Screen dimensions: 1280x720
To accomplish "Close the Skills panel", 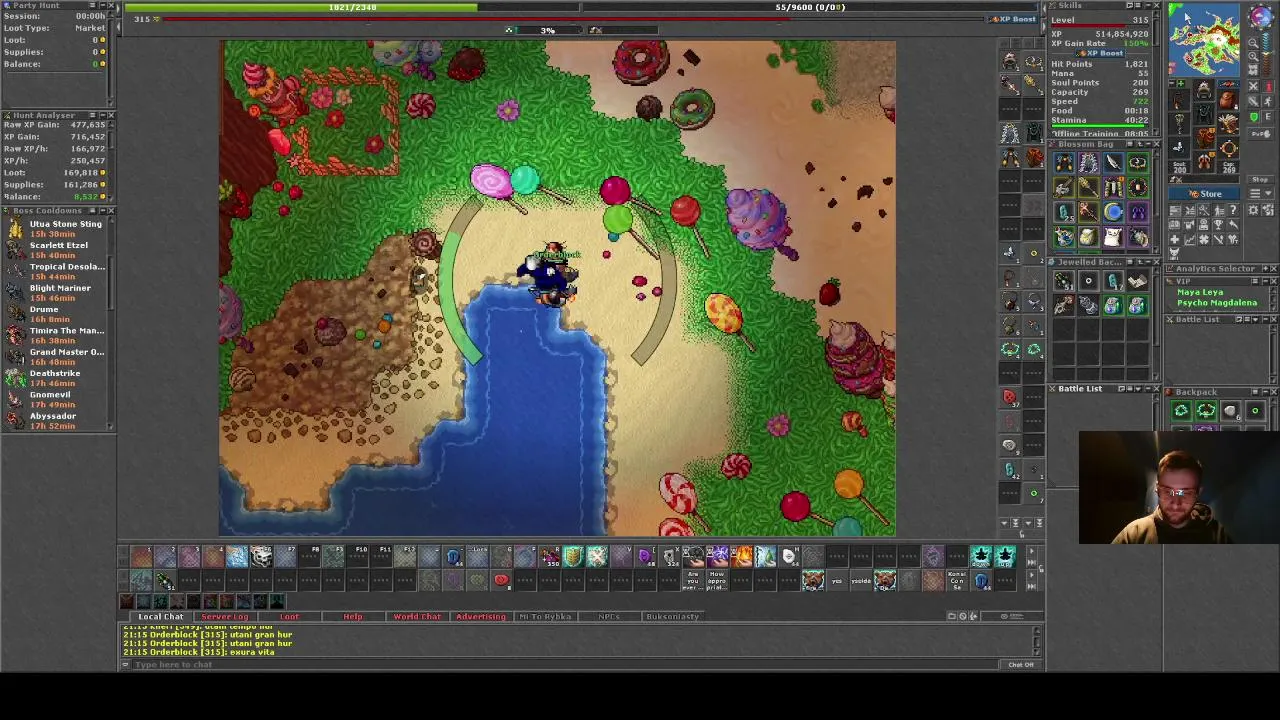I will [1157, 6].
